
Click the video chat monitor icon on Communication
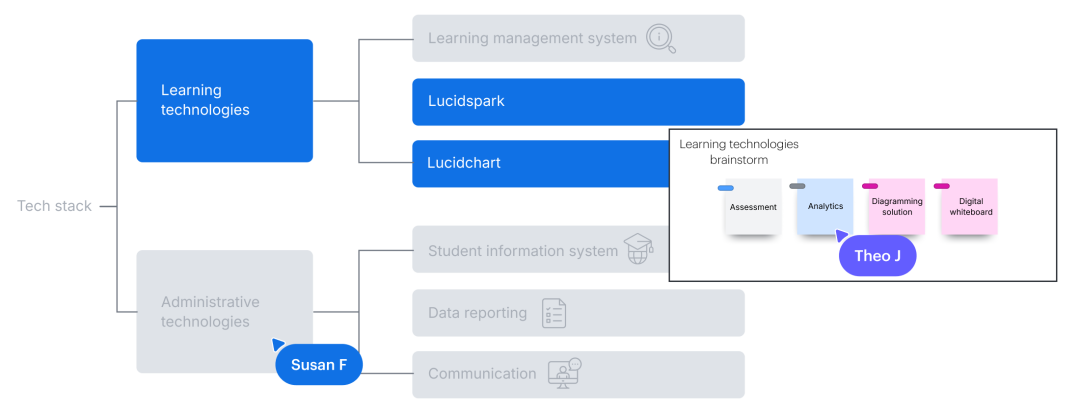coord(565,373)
